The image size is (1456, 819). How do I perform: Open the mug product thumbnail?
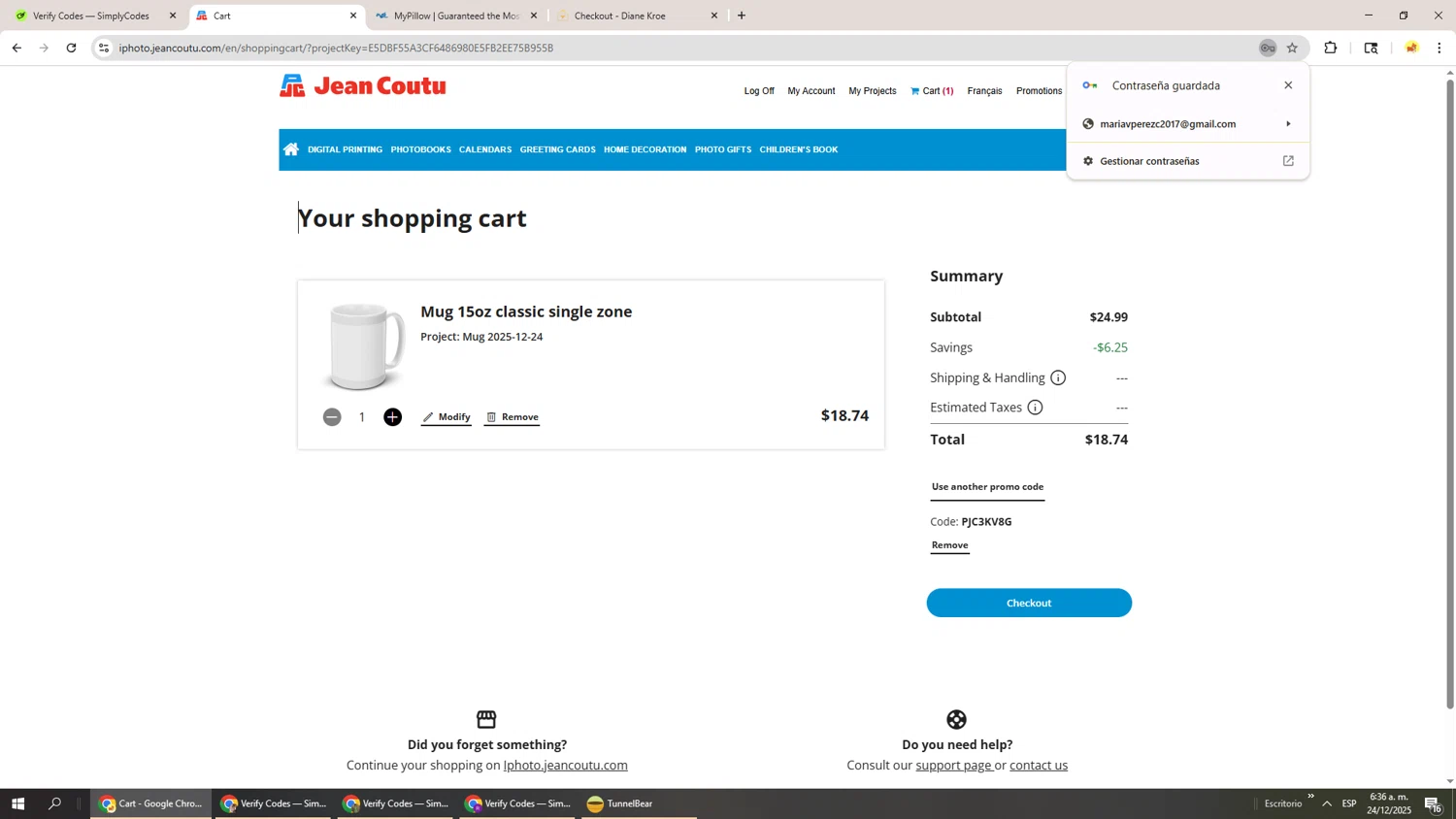(364, 345)
